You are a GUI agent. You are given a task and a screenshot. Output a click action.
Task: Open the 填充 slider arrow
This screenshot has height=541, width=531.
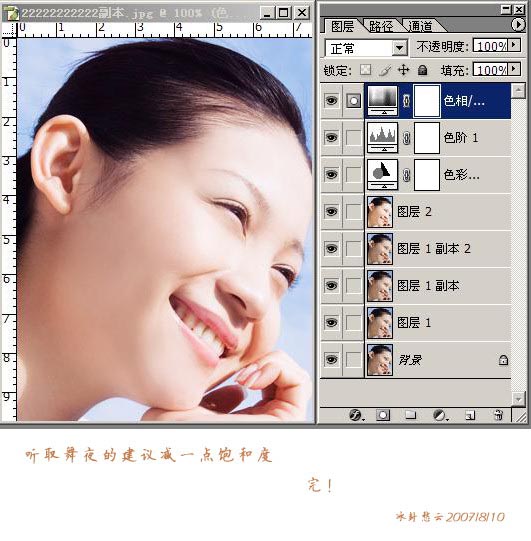coord(514,69)
